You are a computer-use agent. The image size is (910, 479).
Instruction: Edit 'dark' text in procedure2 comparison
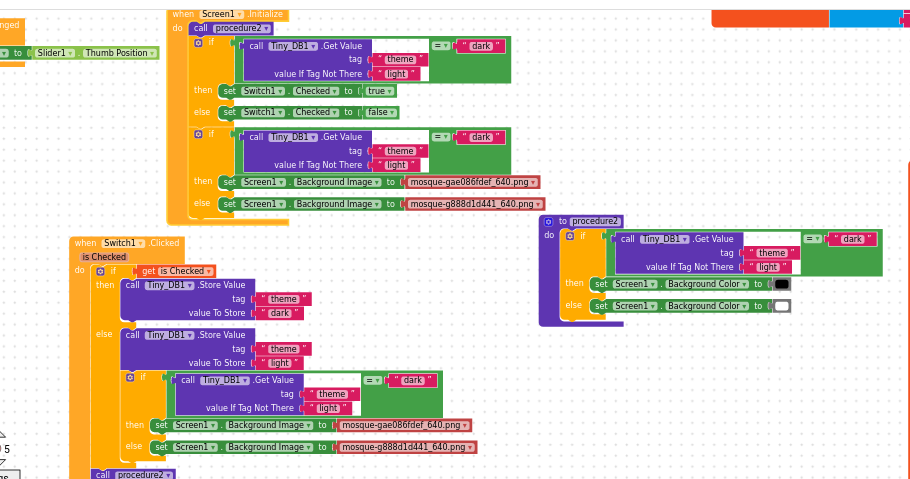tap(852, 239)
